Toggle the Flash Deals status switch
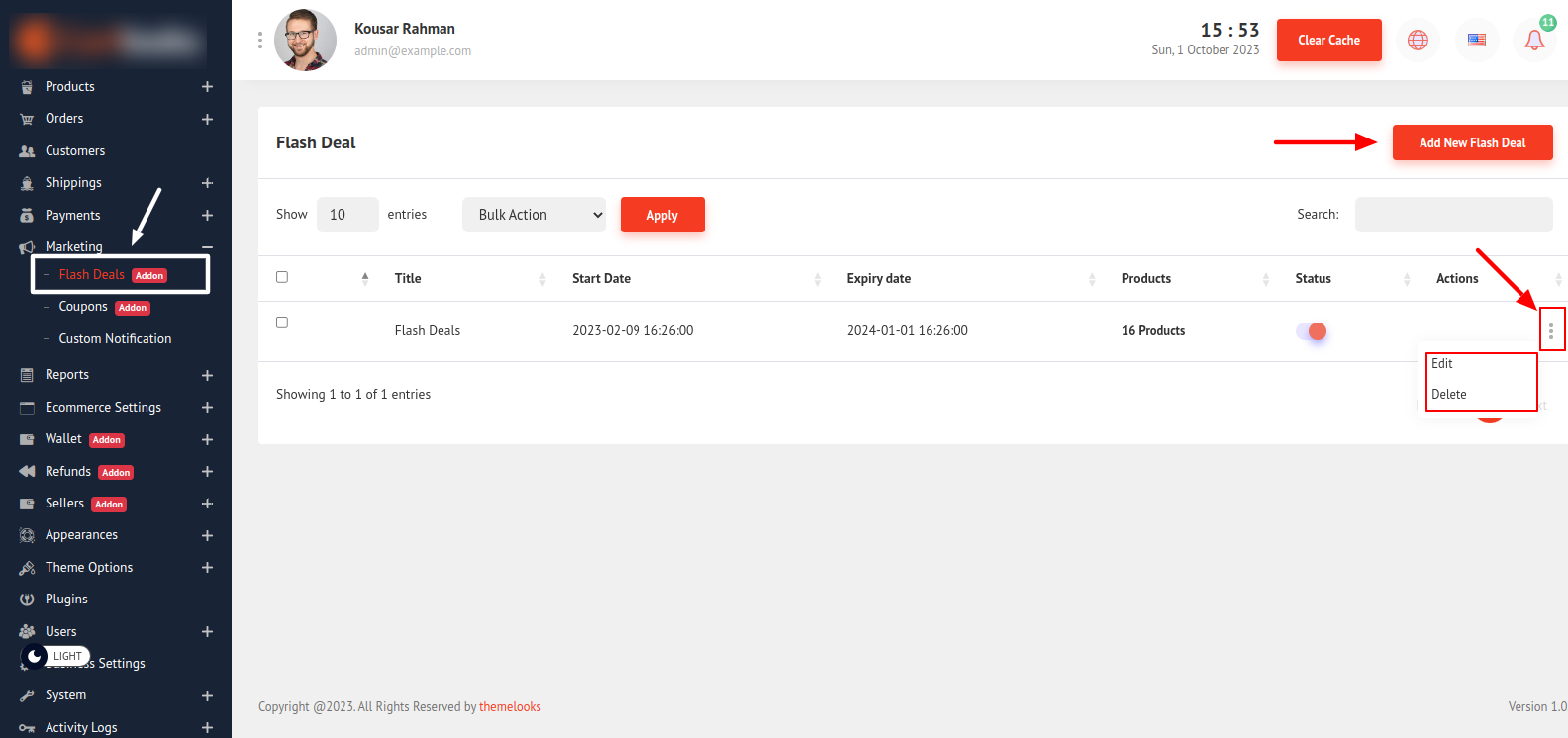The height and width of the screenshot is (738, 1568). 1311,331
